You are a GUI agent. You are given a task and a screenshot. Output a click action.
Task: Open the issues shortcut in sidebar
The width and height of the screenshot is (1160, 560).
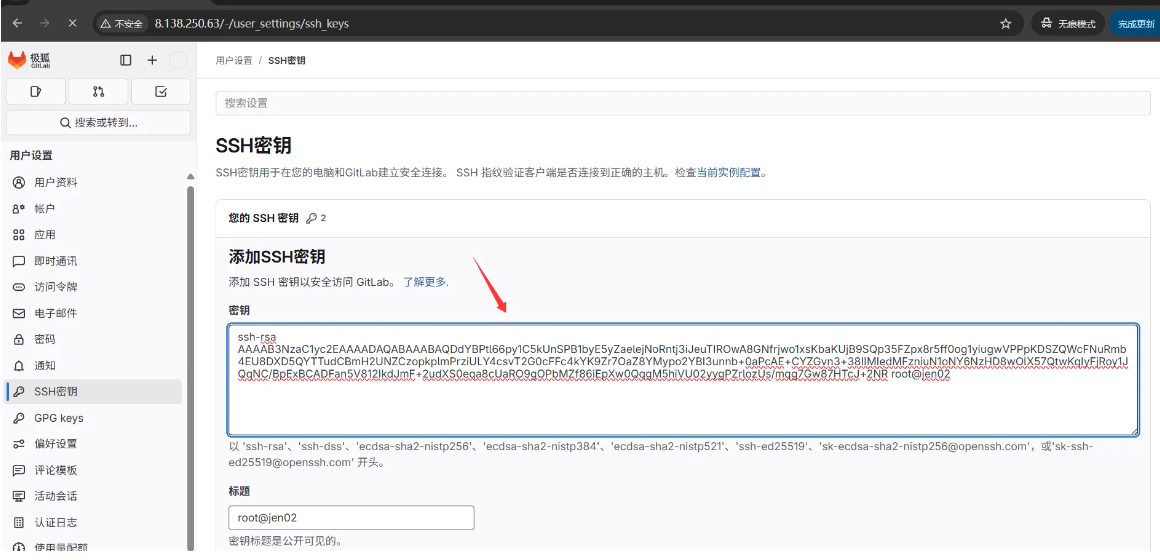tap(36, 92)
